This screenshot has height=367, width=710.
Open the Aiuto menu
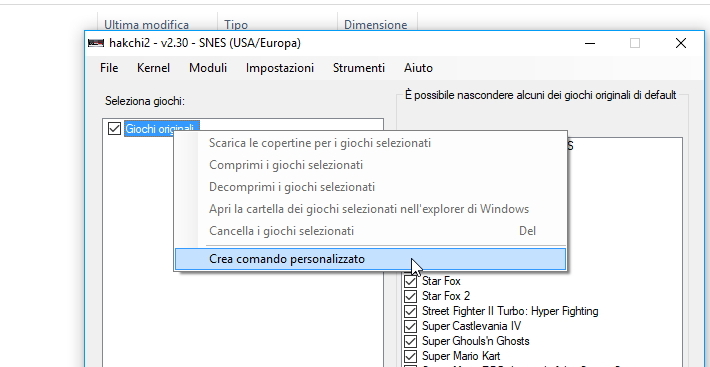(x=418, y=68)
